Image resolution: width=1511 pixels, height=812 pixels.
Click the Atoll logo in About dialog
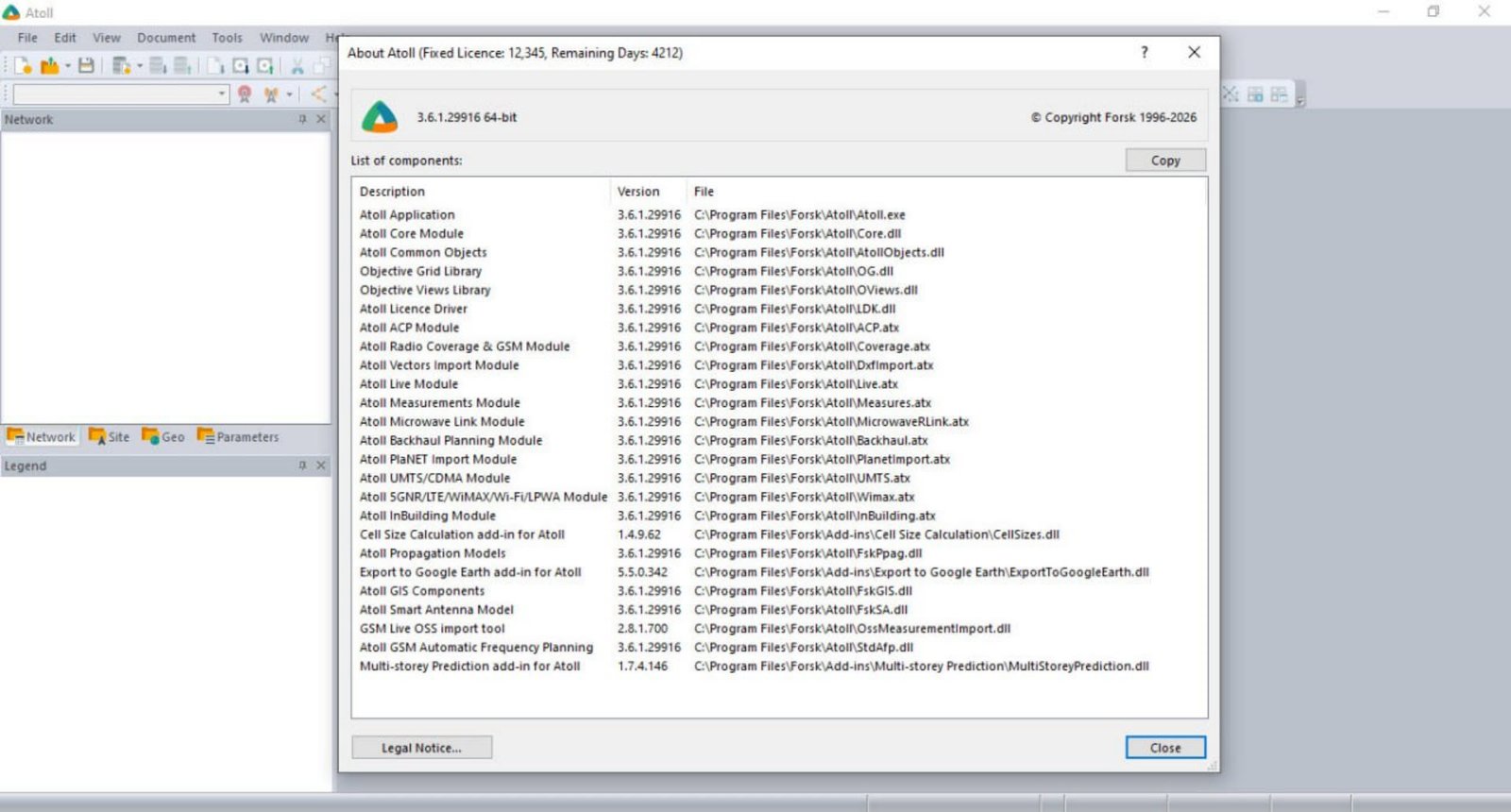point(380,117)
